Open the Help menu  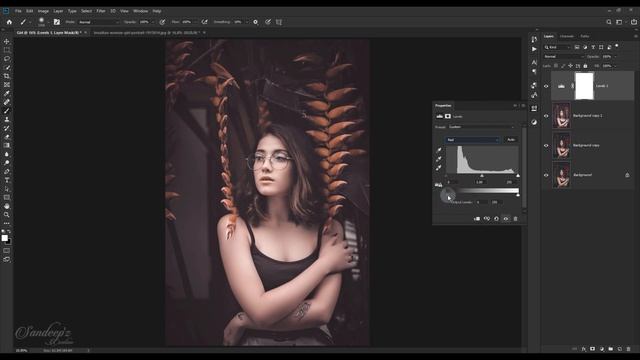pyautogui.click(x=157, y=11)
